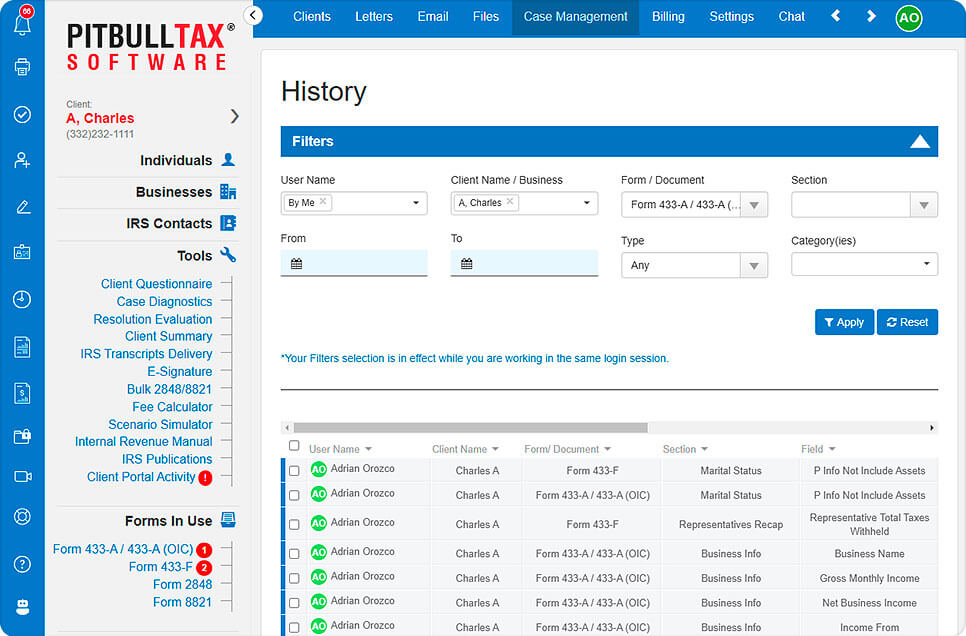
Task: Toggle the select-all checkbox in table header
Action: (294, 446)
